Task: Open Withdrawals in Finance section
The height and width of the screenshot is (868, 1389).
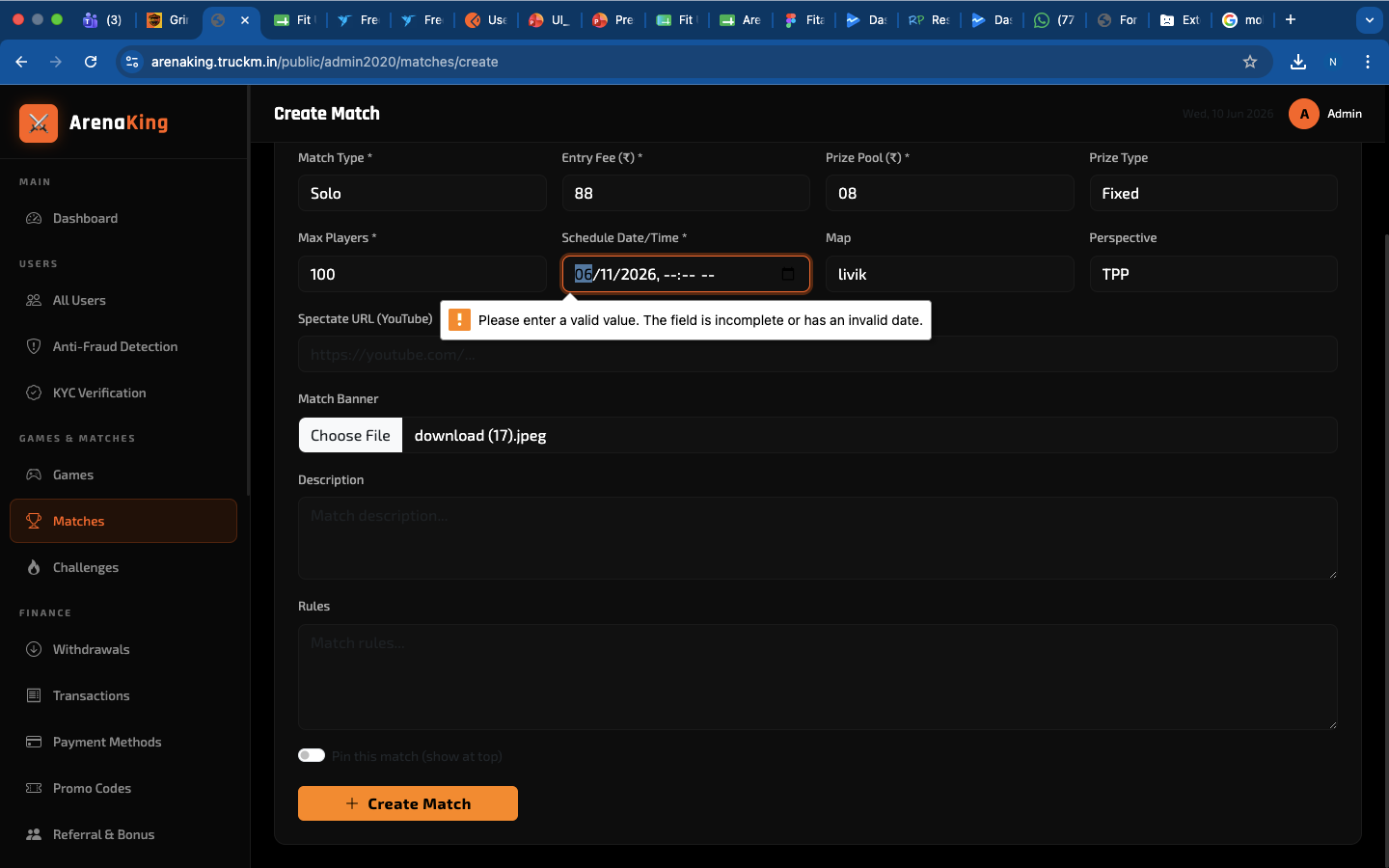Action: click(123, 649)
